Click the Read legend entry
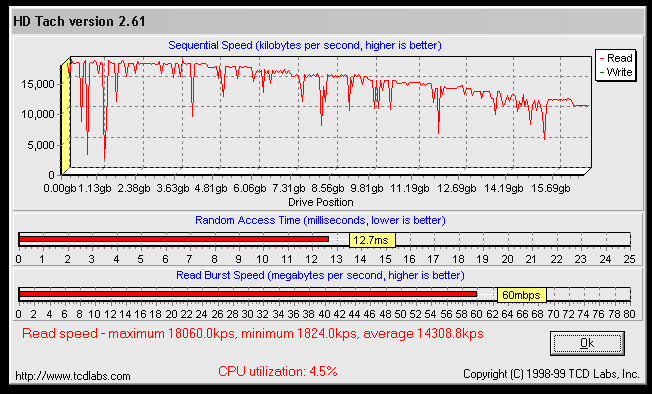 [x=616, y=58]
